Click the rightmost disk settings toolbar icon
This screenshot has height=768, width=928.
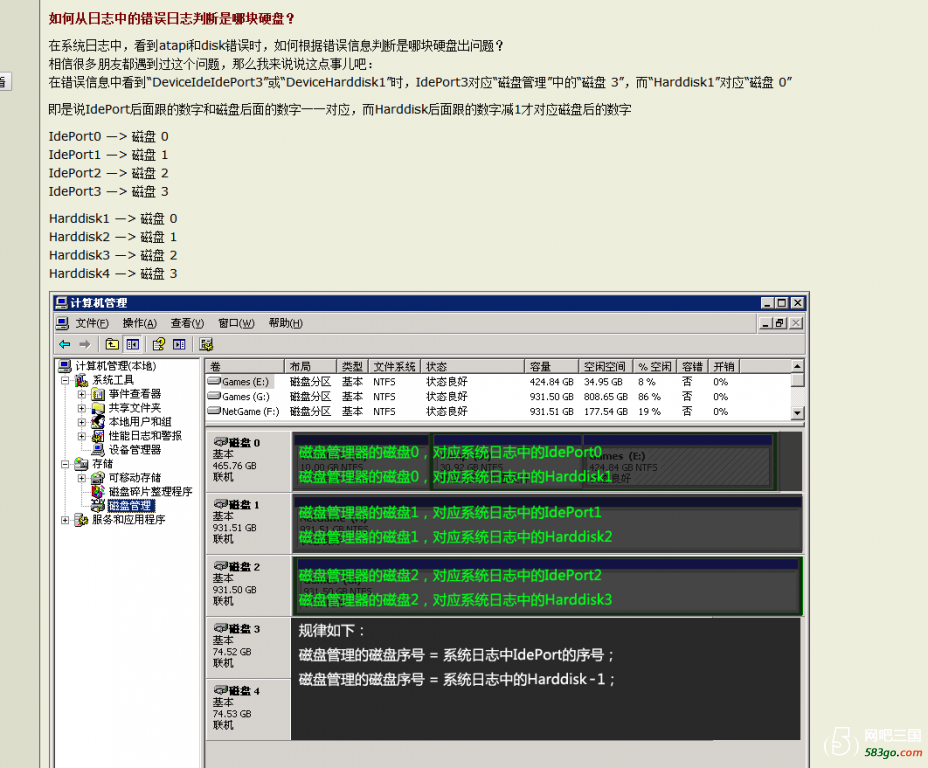[206, 344]
